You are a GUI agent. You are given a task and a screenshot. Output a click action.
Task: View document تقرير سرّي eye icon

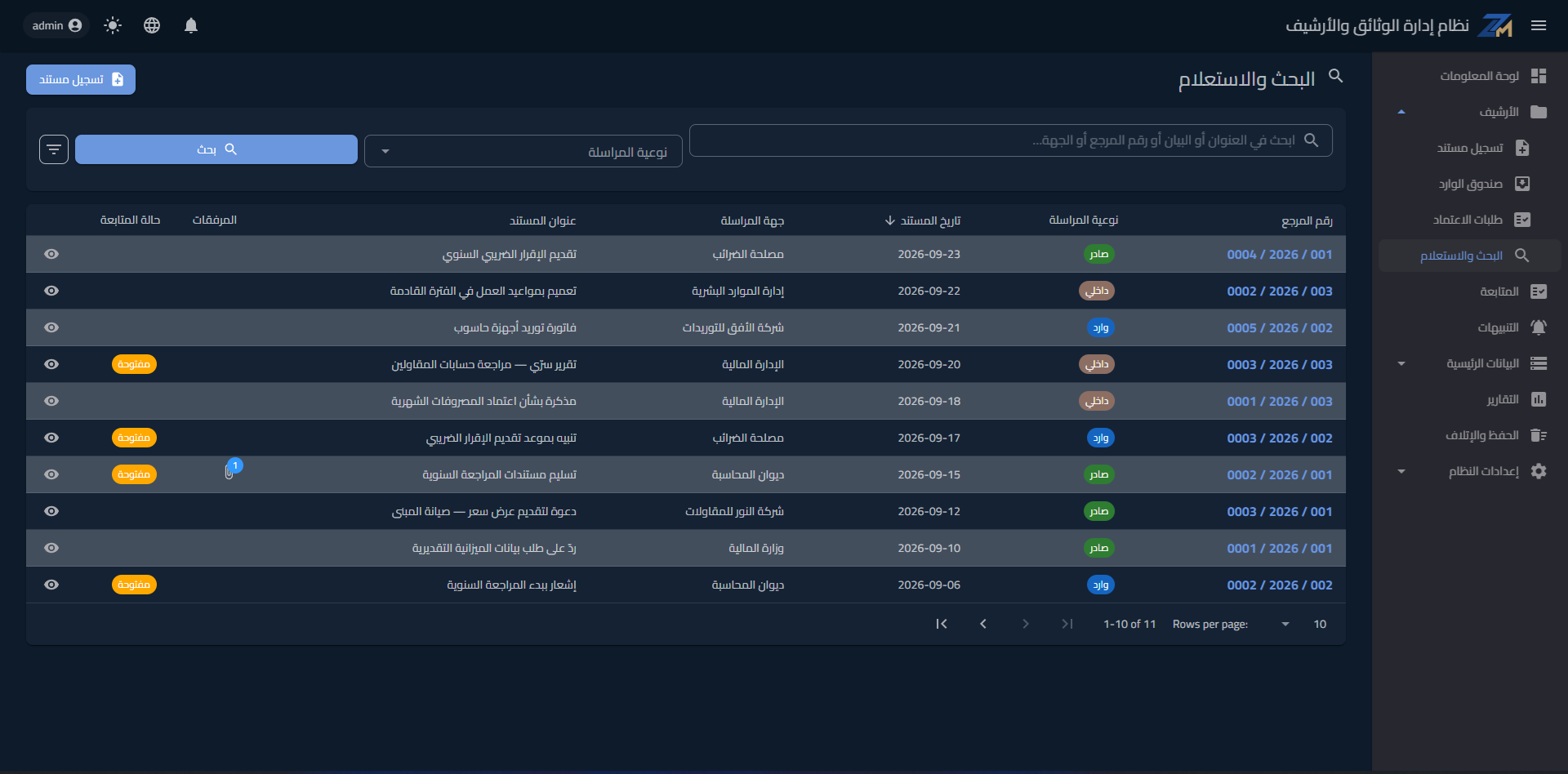pos(51,364)
